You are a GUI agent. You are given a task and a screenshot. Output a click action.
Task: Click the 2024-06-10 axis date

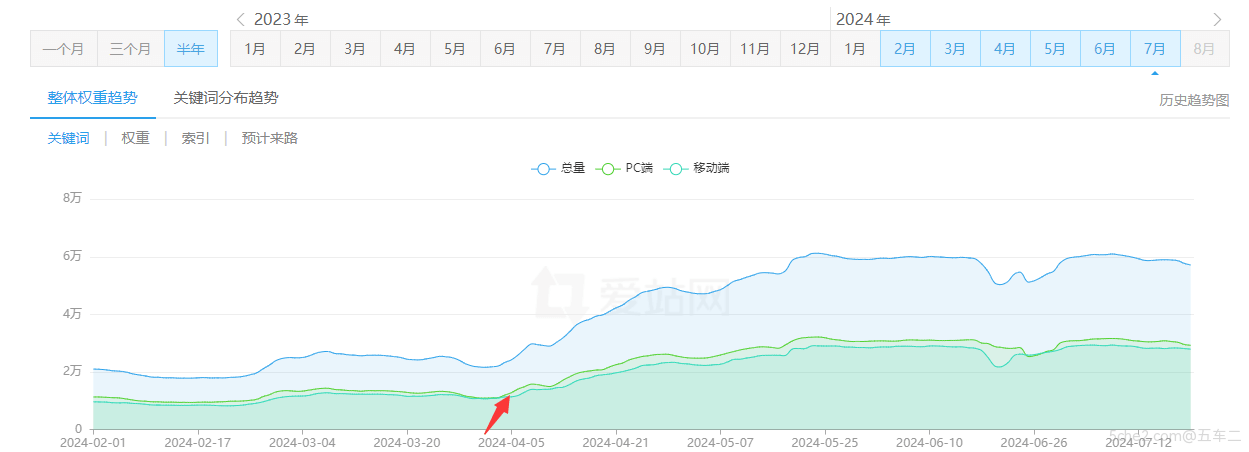pos(930,441)
